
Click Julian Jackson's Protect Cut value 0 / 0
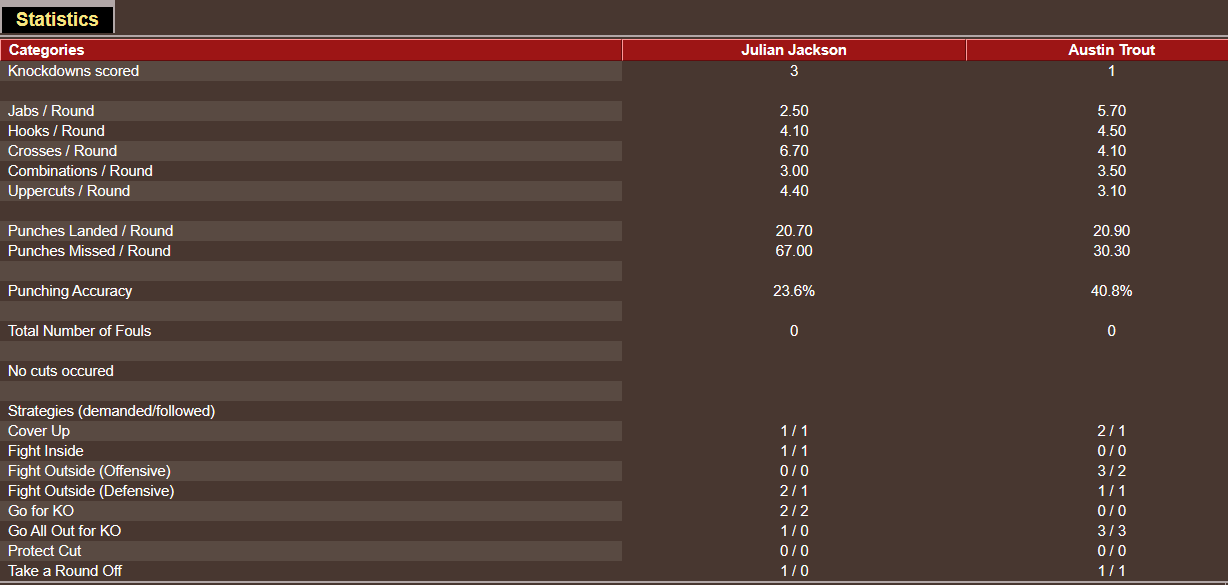click(x=794, y=551)
